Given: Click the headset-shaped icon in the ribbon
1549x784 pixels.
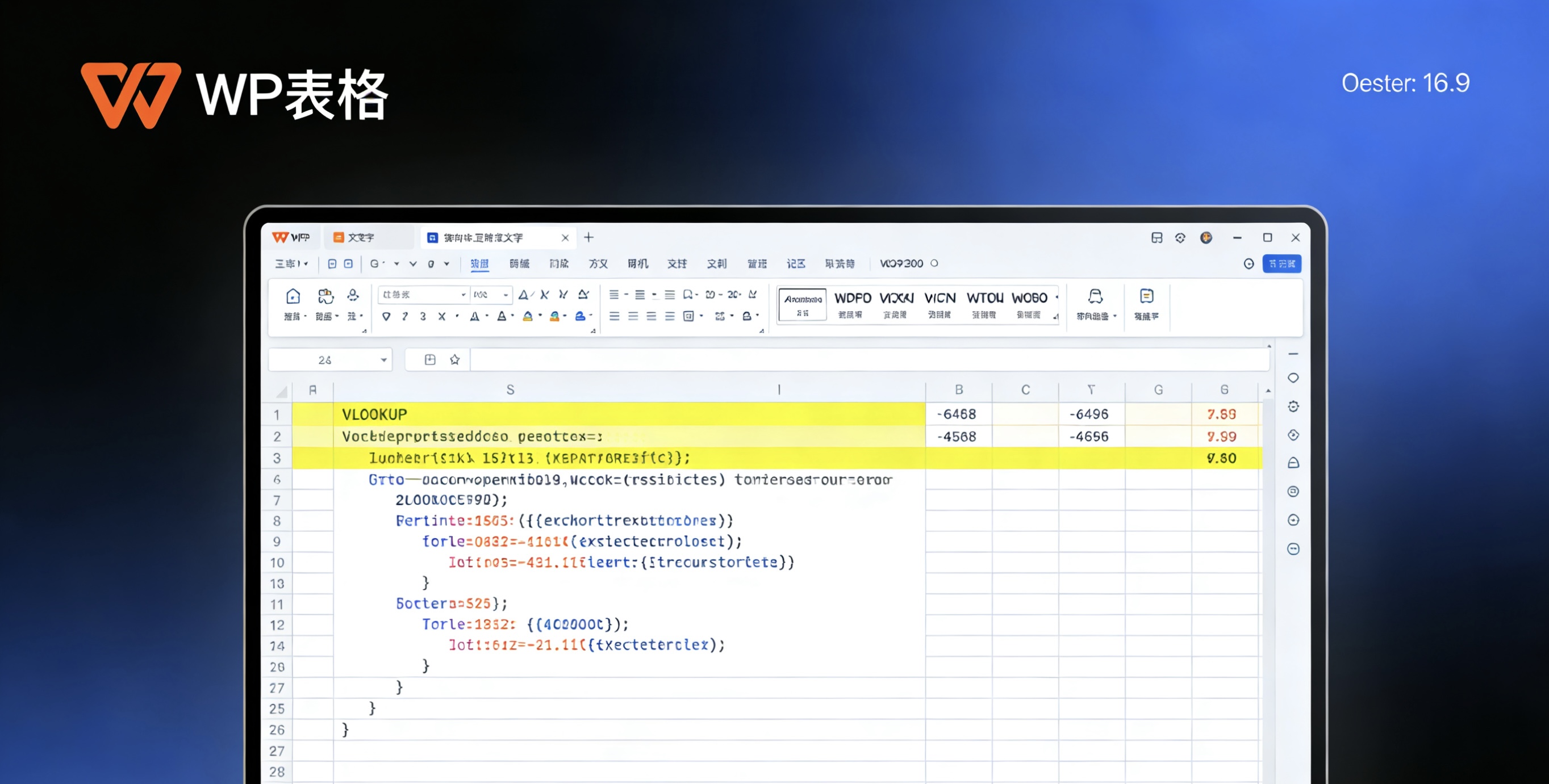Looking at the screenshot, I should pos(1095,297).
